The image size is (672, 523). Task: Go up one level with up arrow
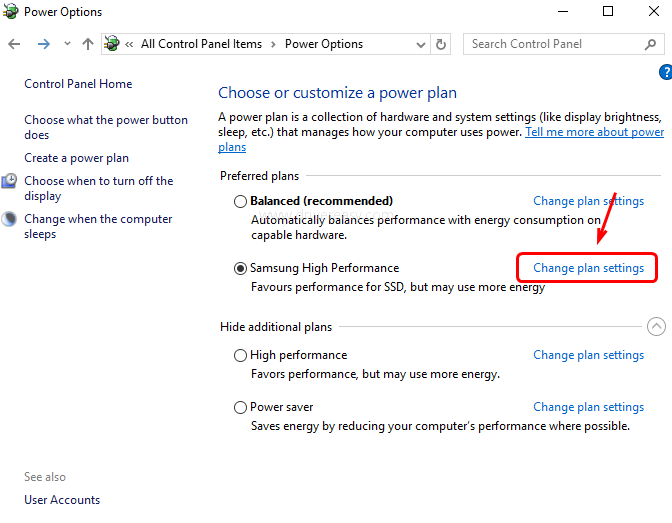pyautogui.click(x=88, y=44)
